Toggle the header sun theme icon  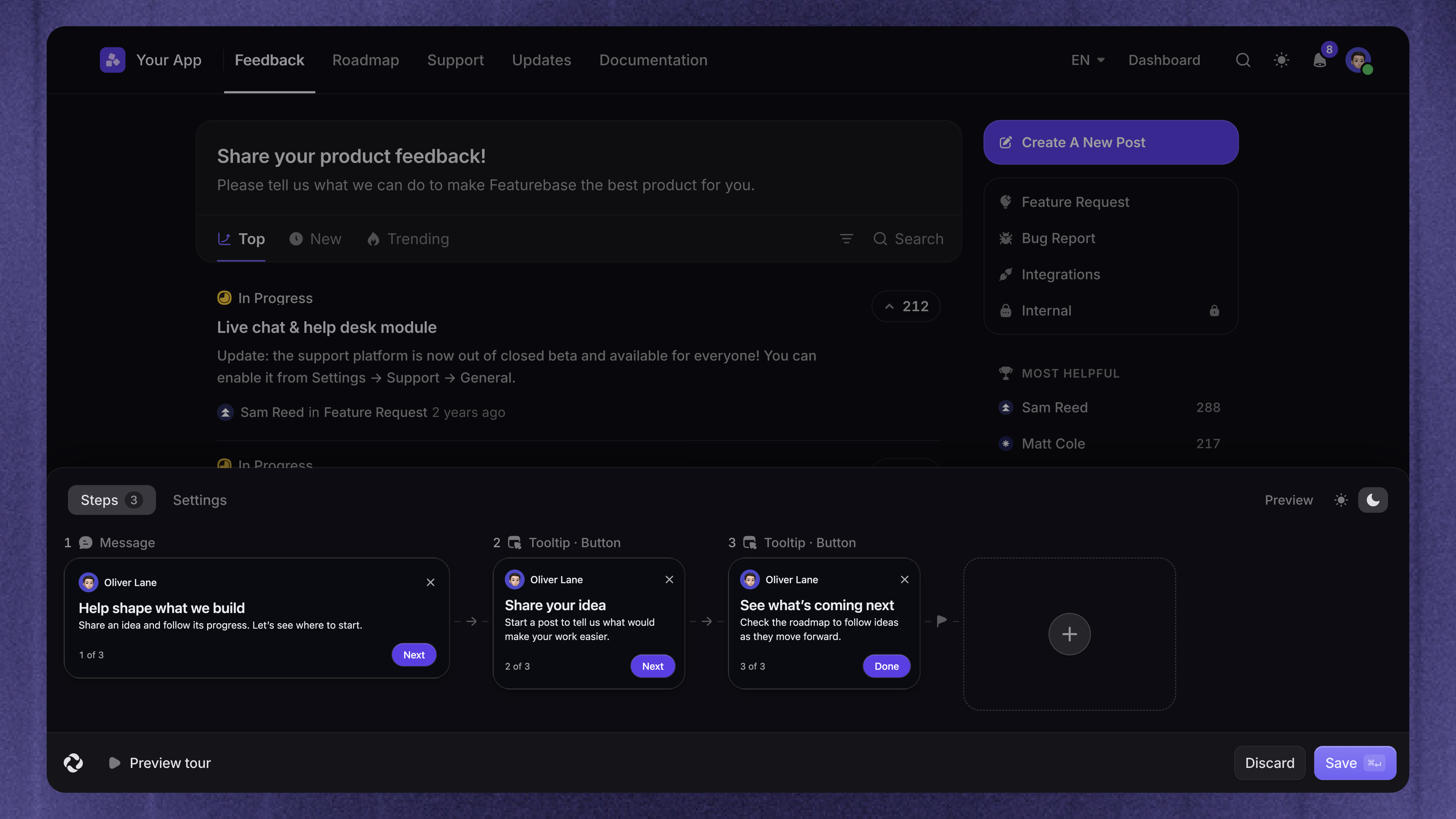pos(1281,60)
